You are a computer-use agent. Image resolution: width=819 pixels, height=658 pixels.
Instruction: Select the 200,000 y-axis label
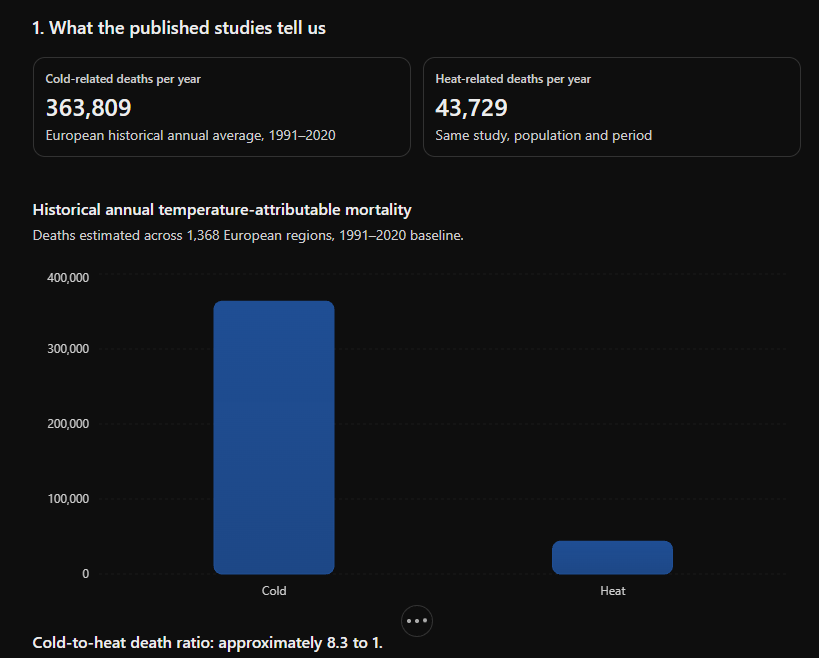(x=68, y=424)
